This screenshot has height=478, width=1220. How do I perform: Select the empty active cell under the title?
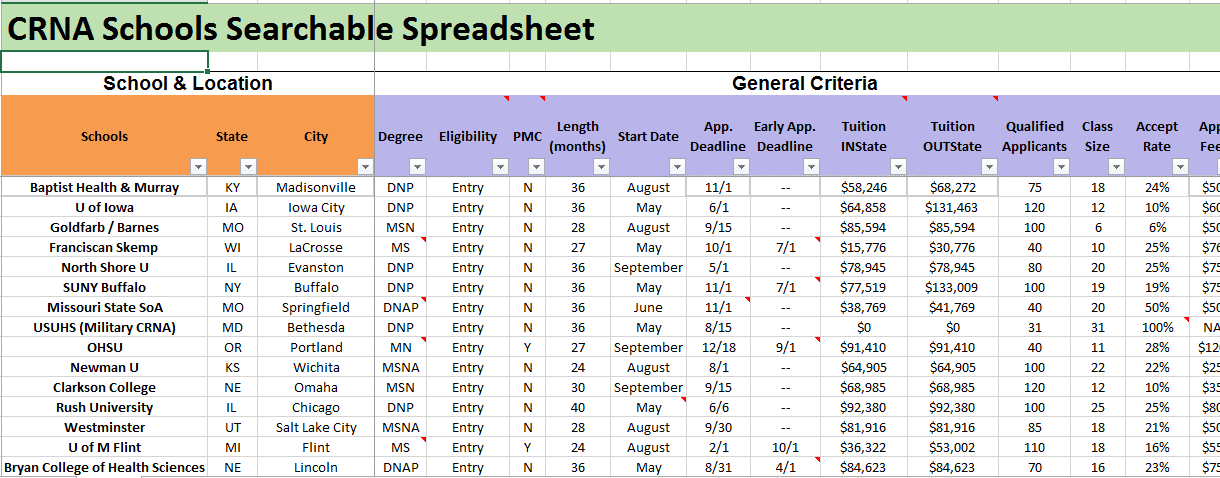pos(104,62)
